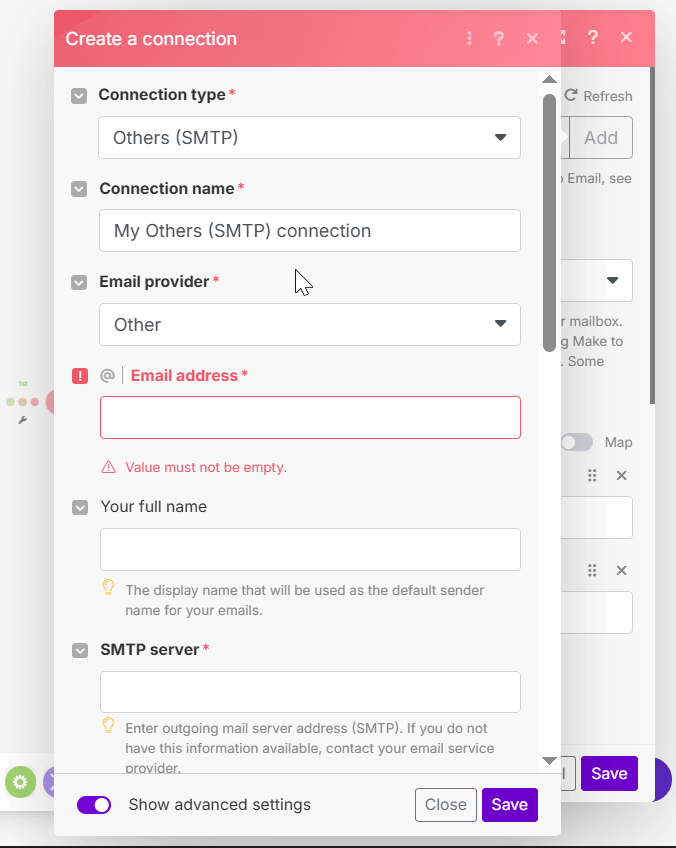Collapse the Your full name field toggle
Viewport: 676px width, 848px height.
(x=80, y=507)
